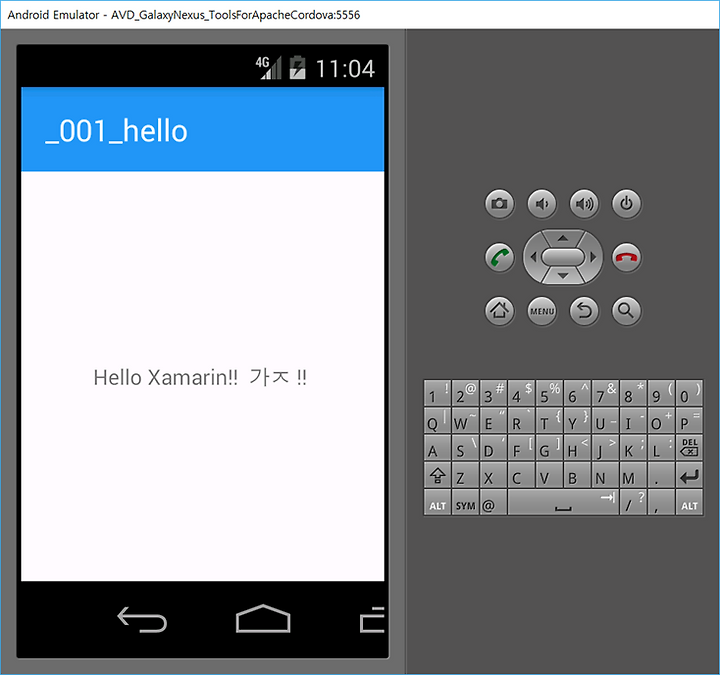The width and height of the screenshot is (720, 675).
Task: Click the D-pad center select button
Action: coord(563,257)
